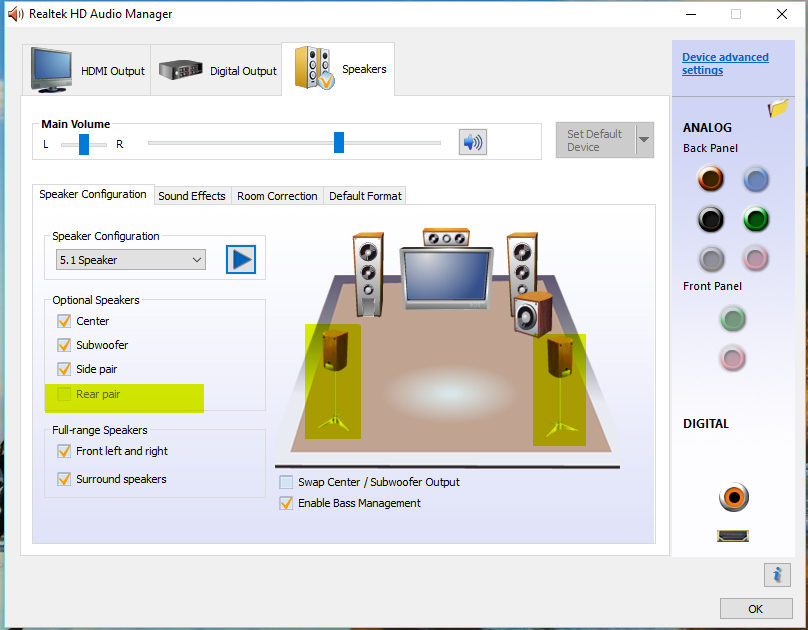The width and height of the screenshot is (808, 630).
Task: Open the Room Correction tab
Action: (277, 196)
